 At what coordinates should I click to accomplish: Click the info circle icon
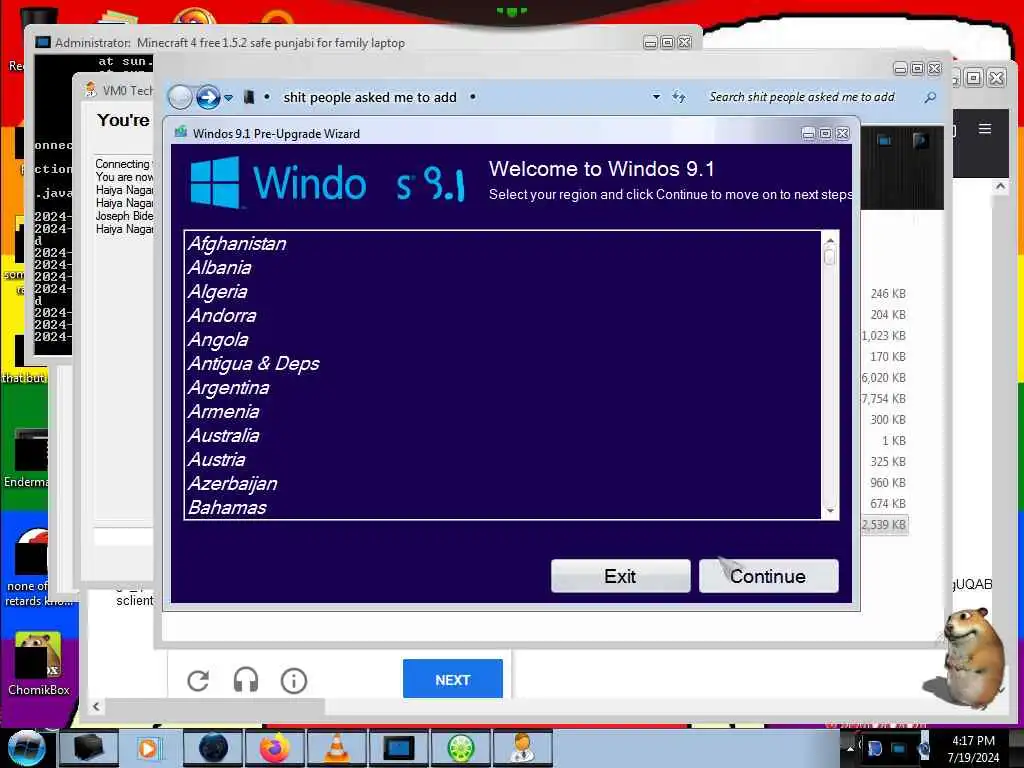(294, 680)
